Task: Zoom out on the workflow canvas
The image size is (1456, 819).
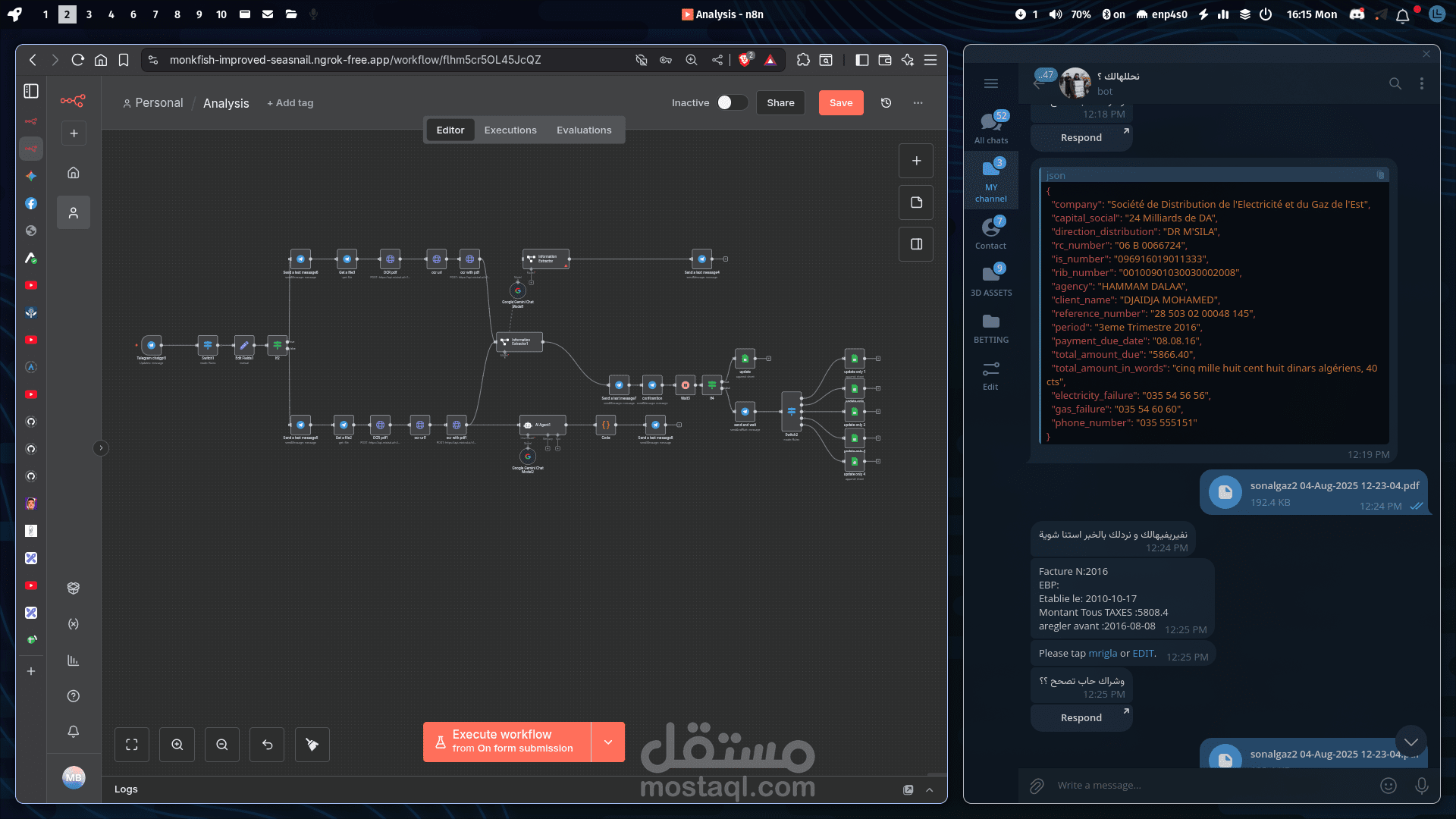Action: click(221, 745)
